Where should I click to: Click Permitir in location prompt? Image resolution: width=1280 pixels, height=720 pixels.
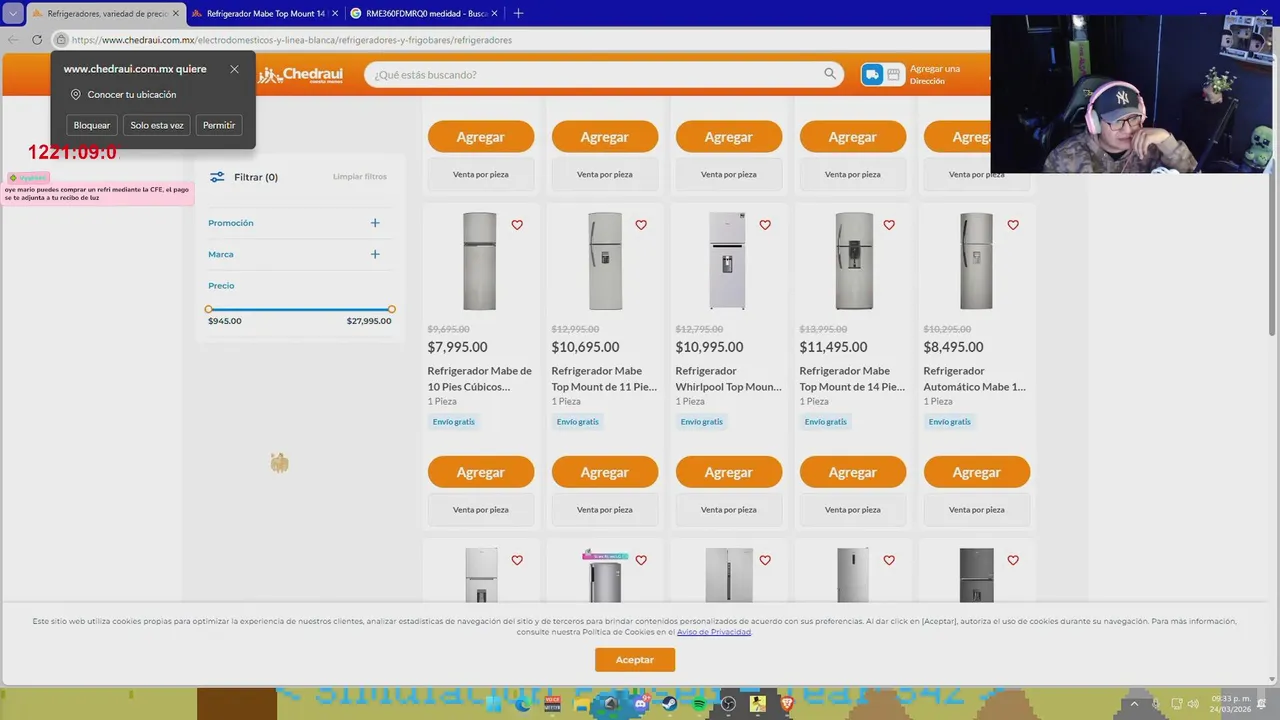pos(219,125)
